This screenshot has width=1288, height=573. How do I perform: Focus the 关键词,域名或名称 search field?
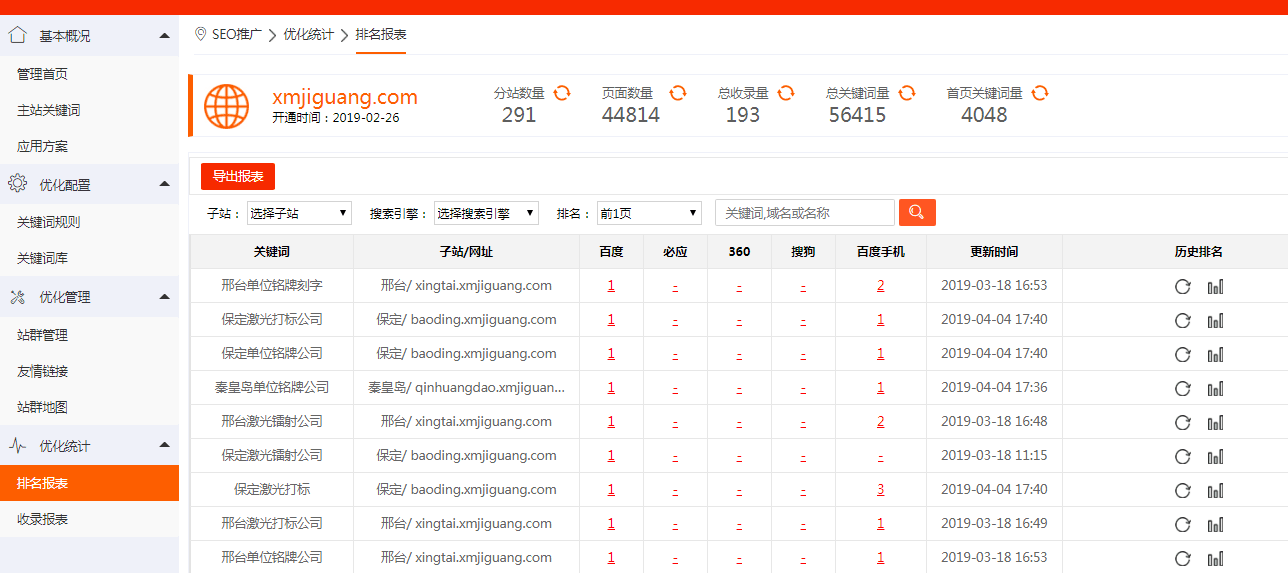(x=805, y=213)
